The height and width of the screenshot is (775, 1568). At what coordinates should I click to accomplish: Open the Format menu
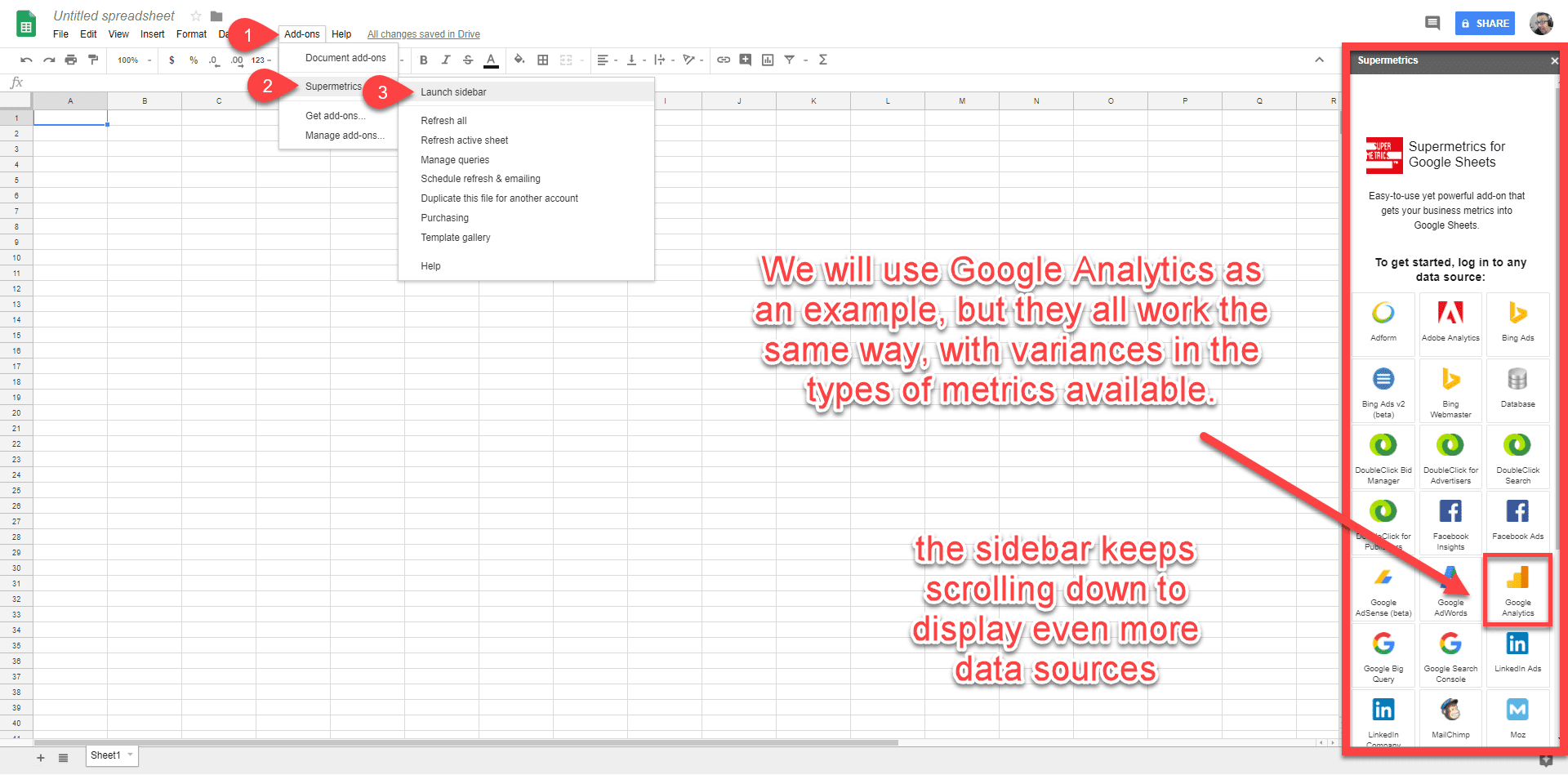[x=192, y=34]
